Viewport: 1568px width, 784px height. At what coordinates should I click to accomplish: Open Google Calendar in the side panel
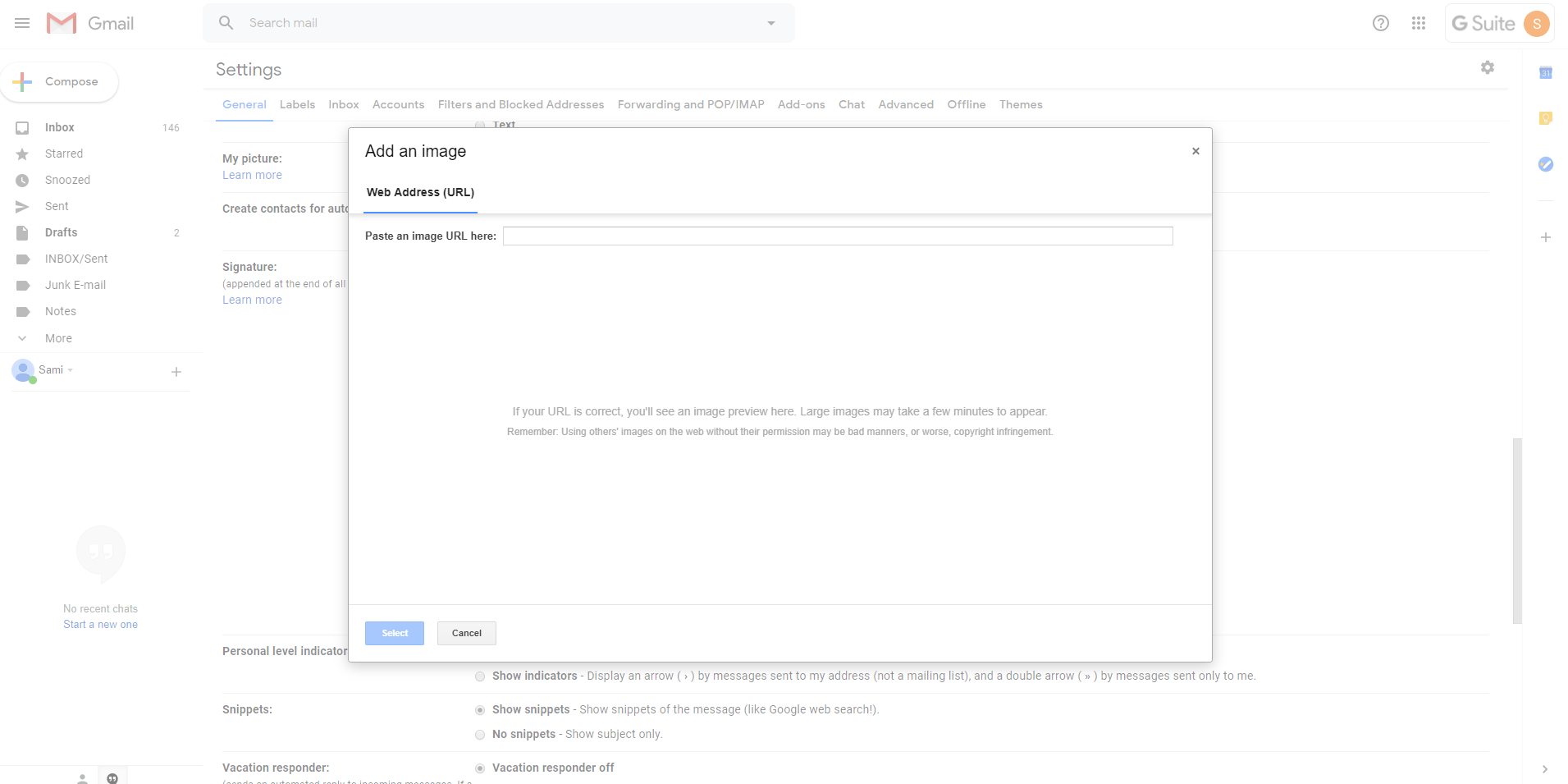(x=1546, y=73)
